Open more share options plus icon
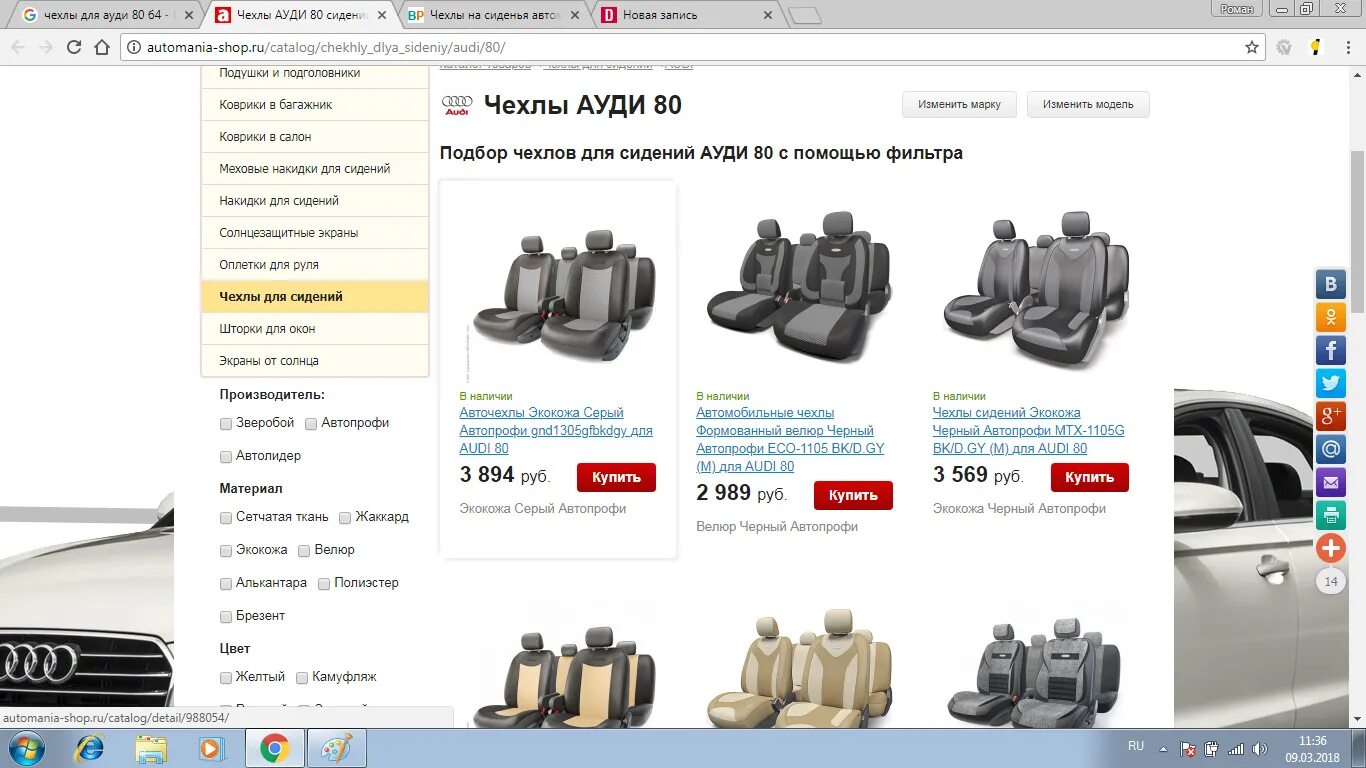 (1330, 548)
